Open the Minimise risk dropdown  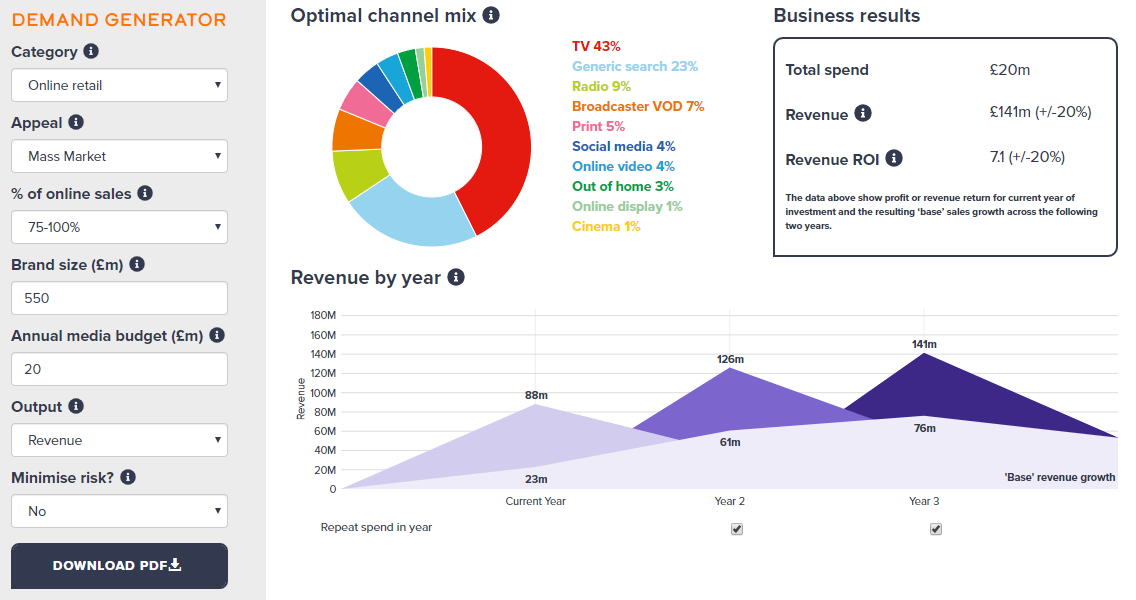(x=119, y=511)
